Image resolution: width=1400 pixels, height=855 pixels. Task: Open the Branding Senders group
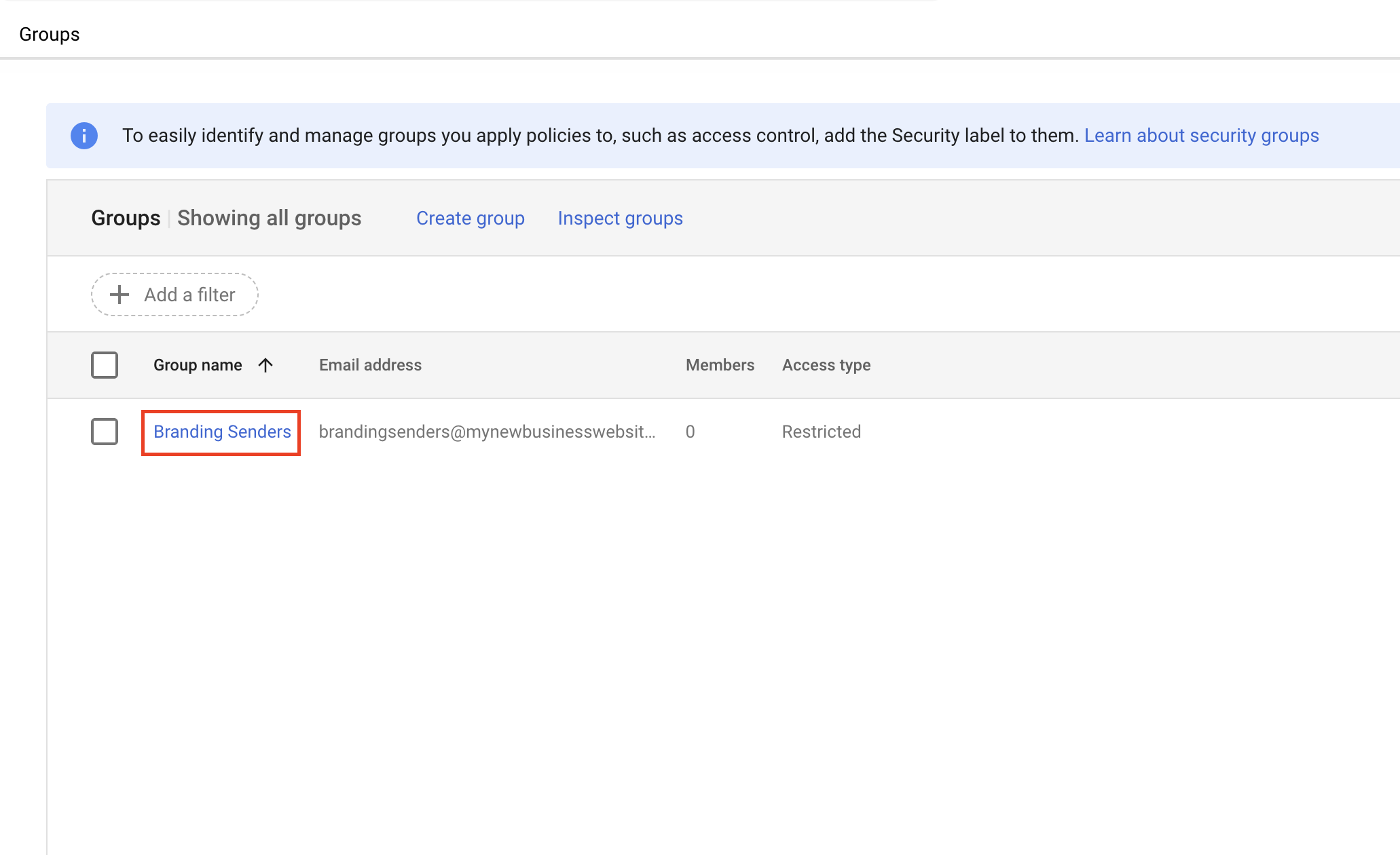click(x=222, y=432)
